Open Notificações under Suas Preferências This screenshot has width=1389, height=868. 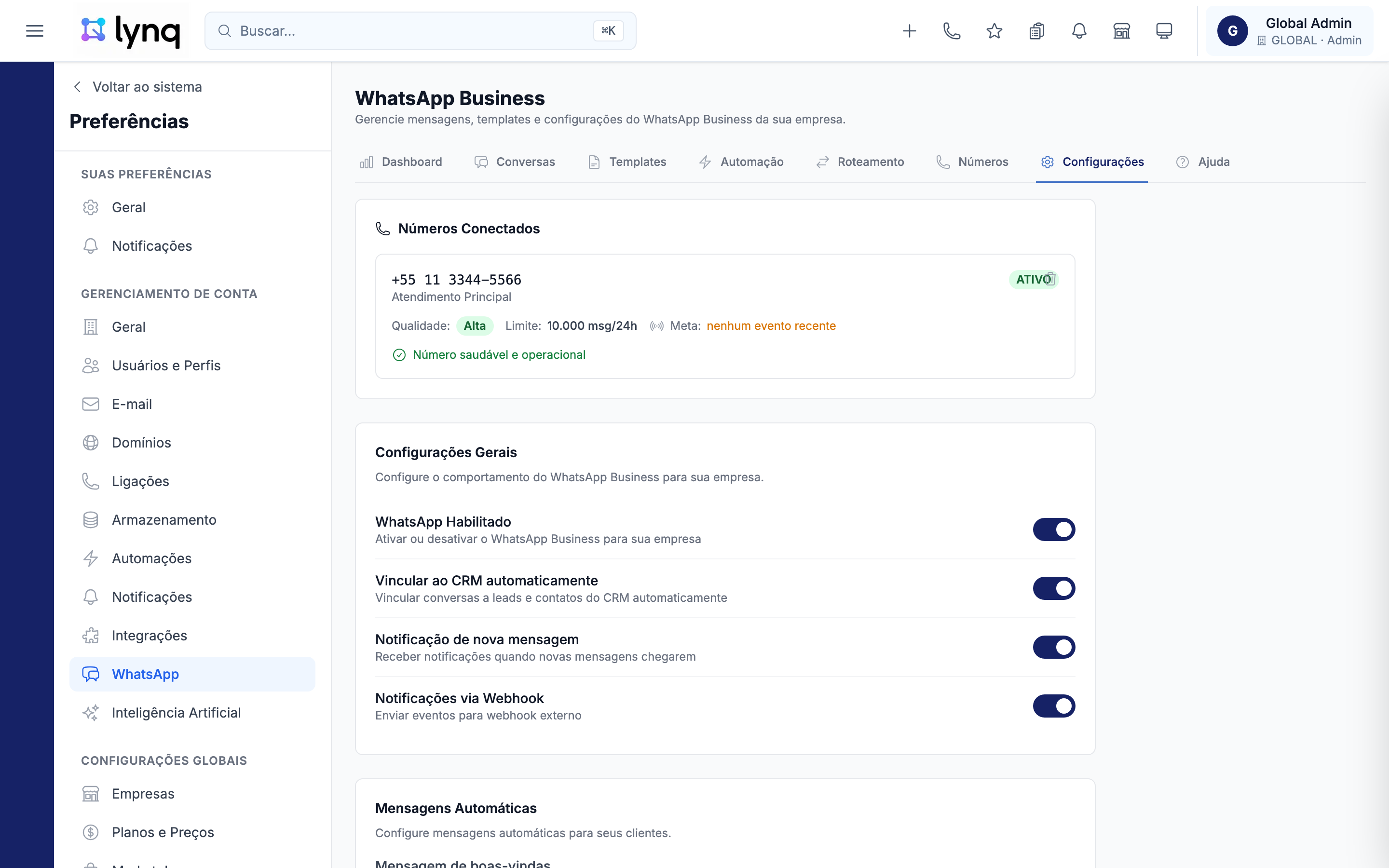coord(192,246)
